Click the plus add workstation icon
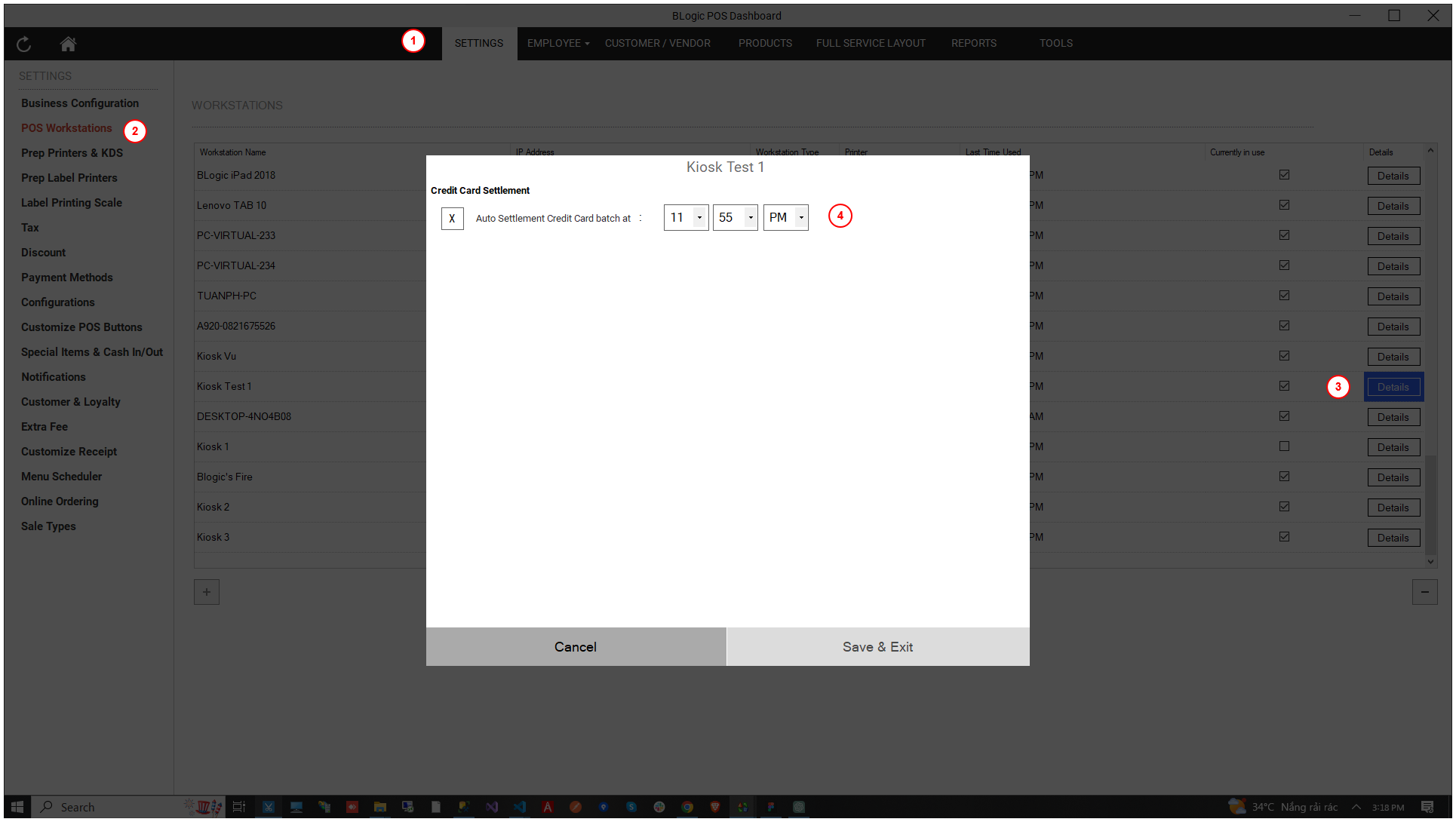 coord(207,592)
